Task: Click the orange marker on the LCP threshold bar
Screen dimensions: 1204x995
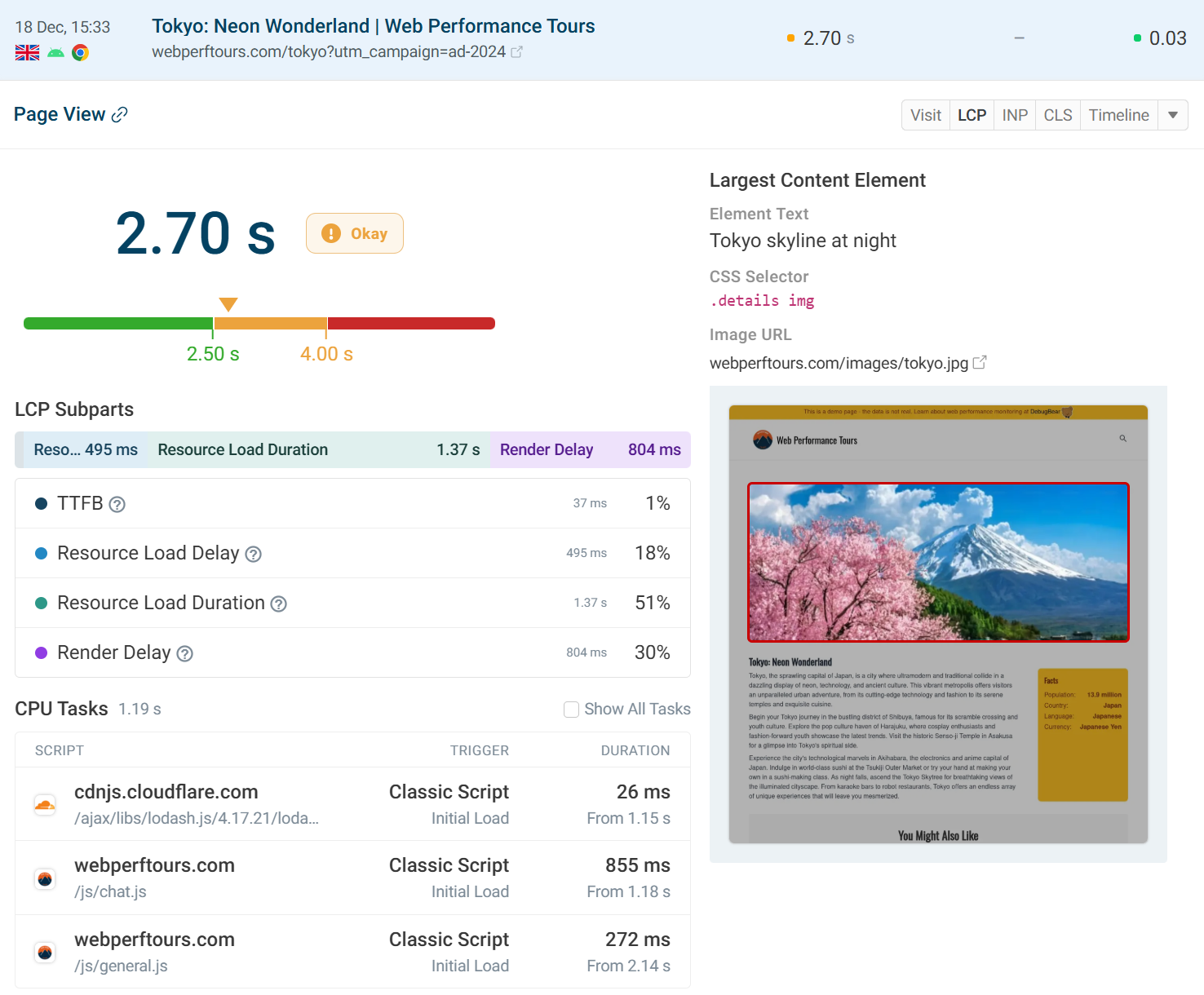Action: tap(228, 303)
